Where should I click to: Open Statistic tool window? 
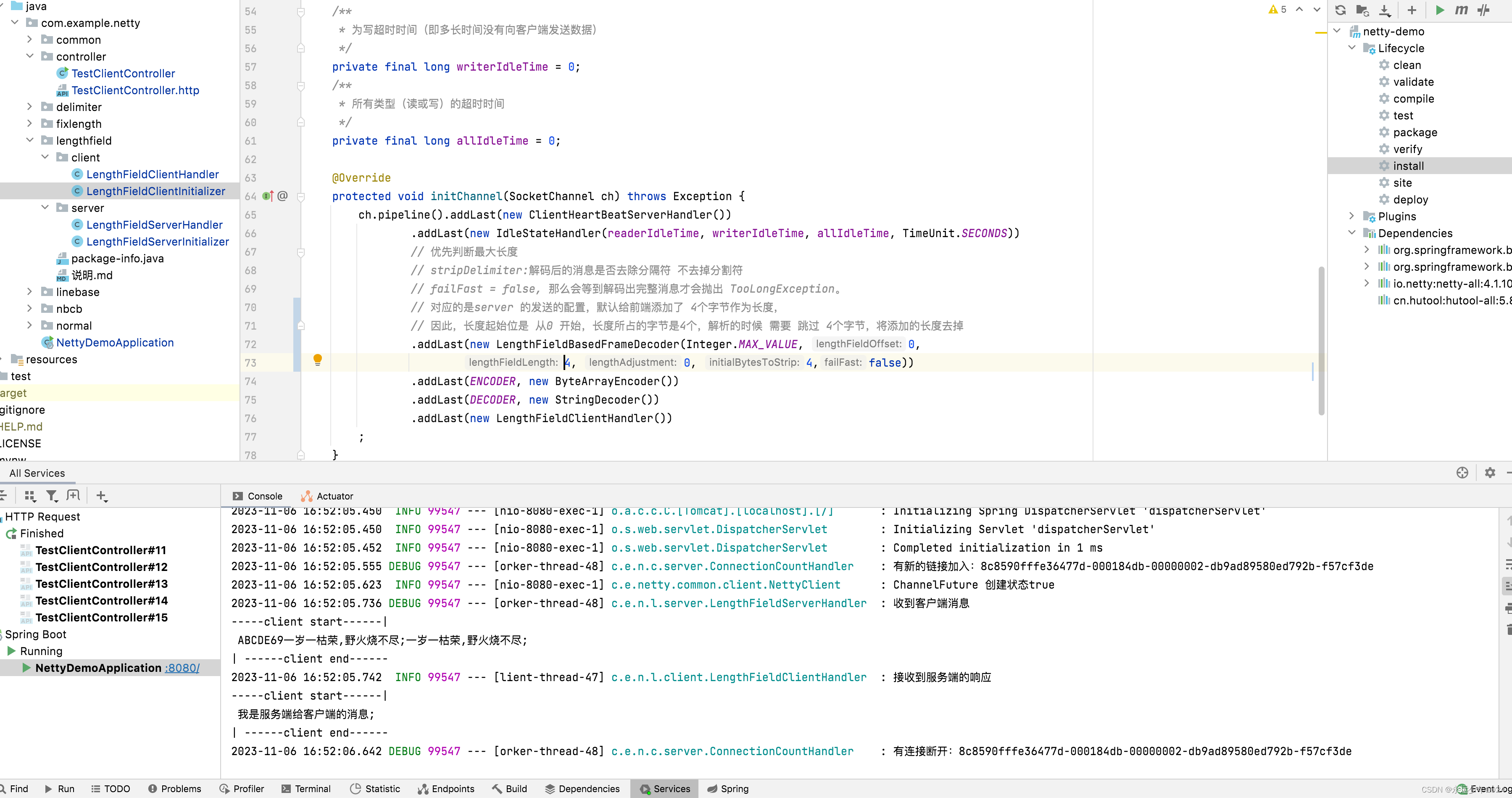click(x=375, y=789)
